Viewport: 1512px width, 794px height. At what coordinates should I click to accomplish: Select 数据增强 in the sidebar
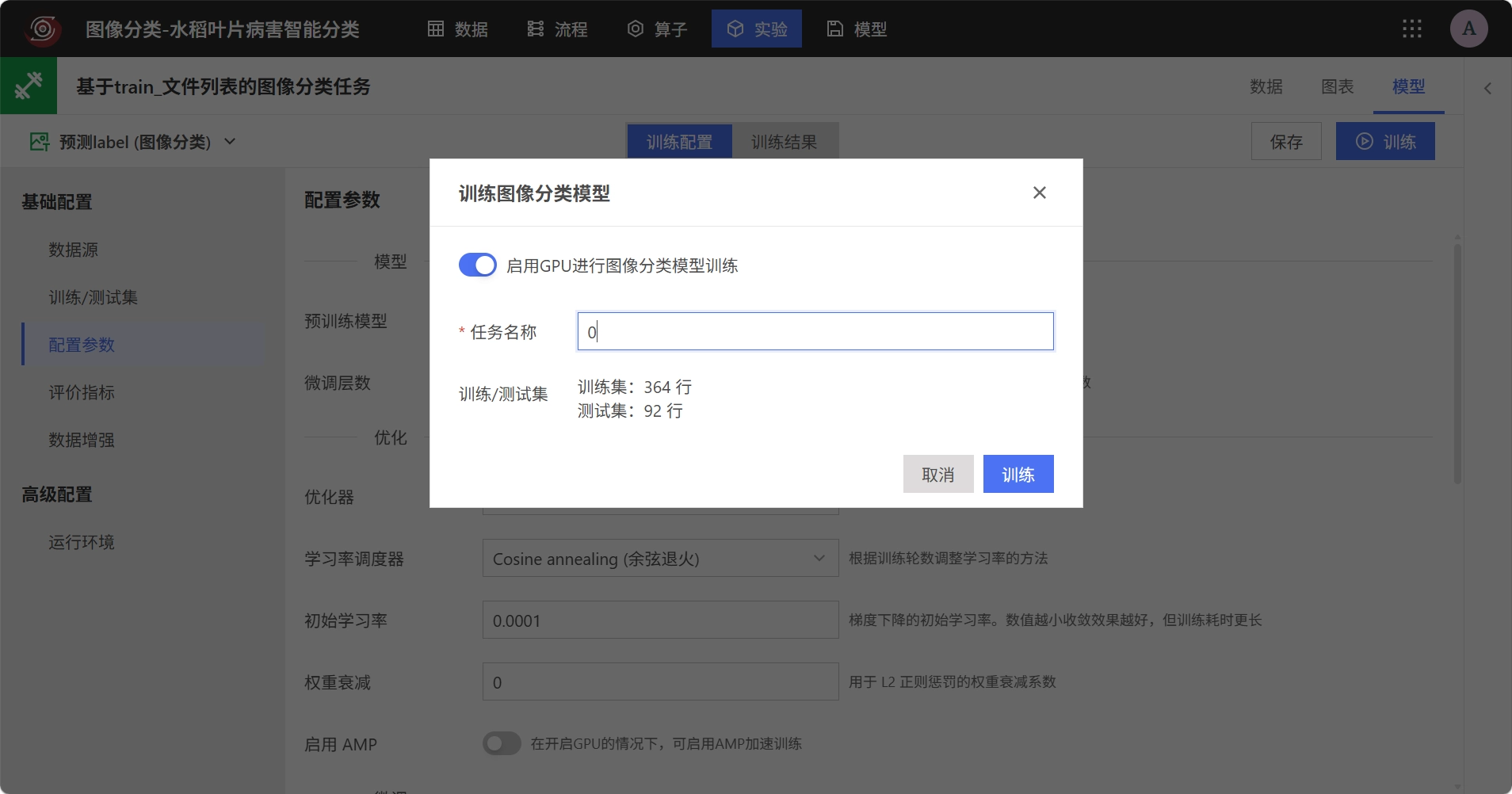pos(82,440)
